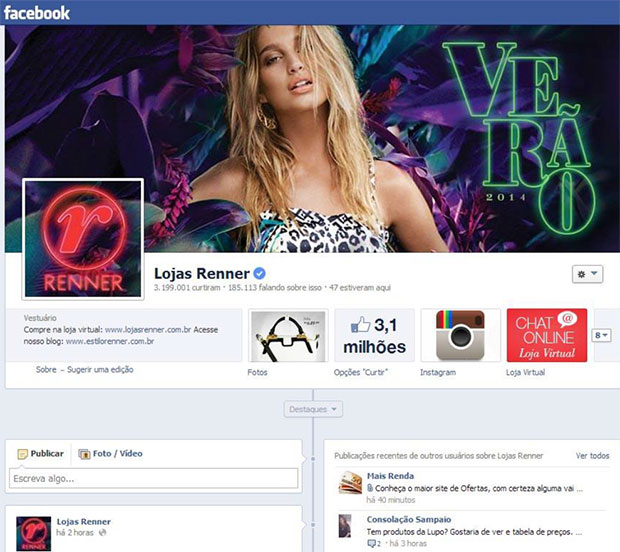Click the há 2 horas timestamp
620x552 pixels.
(x=75, y=533)
